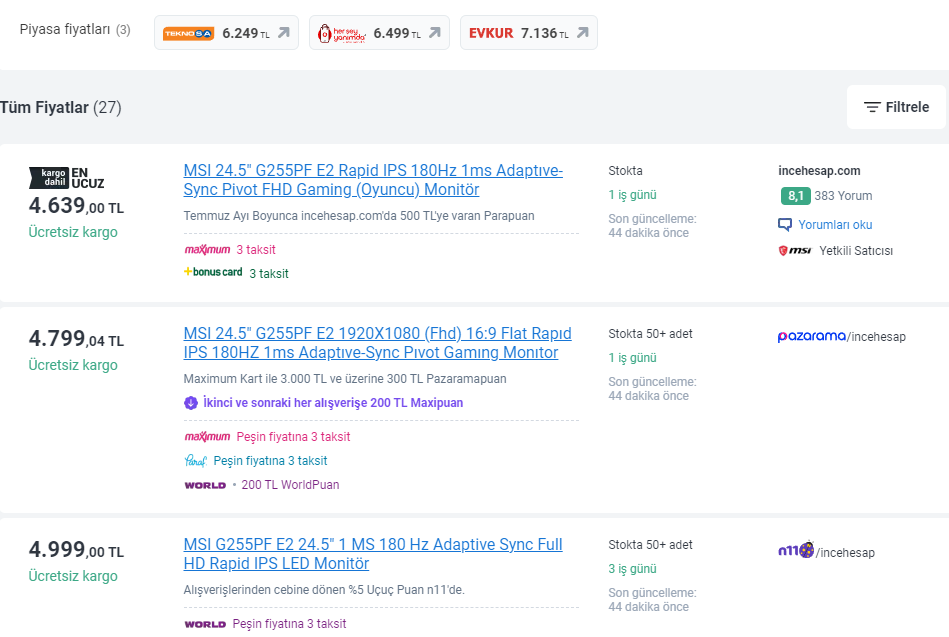Open the Teknosa 6.249 TL arrow link
949x637 pixels.
284,33
